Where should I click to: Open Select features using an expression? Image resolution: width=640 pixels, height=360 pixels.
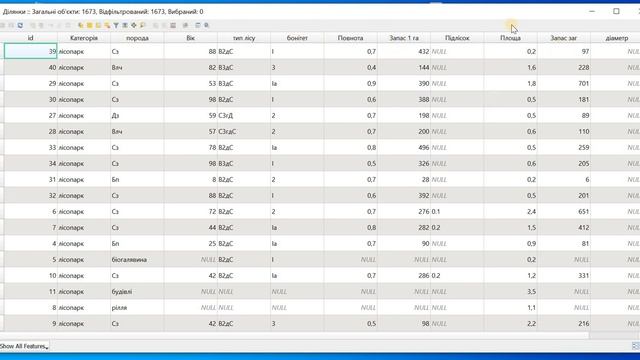(x=80, y=25)
